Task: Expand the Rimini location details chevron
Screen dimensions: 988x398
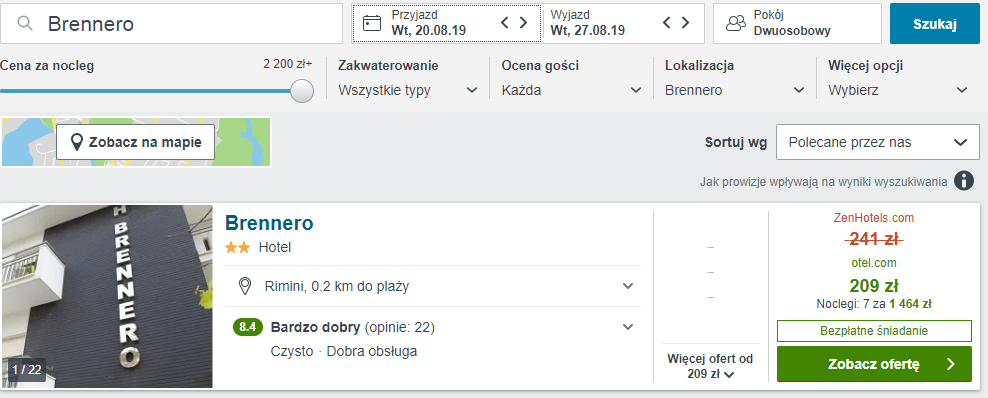Action: 628,286
